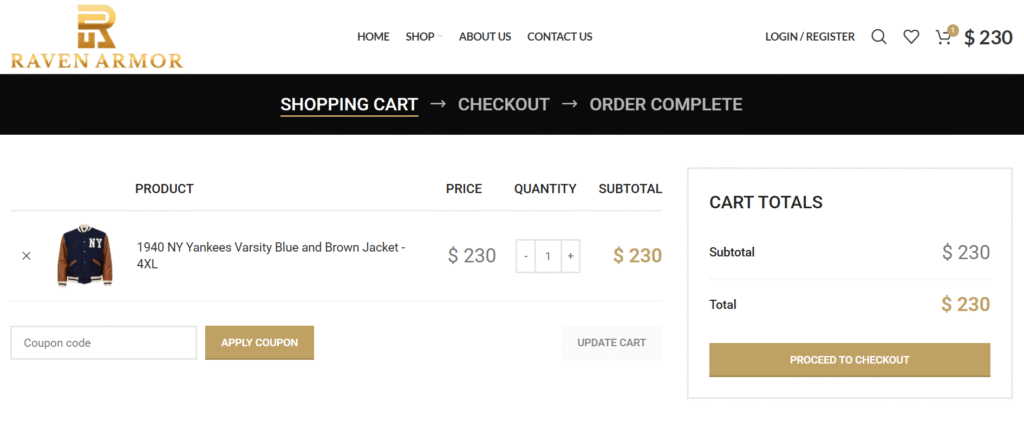Image resolution: width=1024 pixels, height=442 pixels.
Task: Remove the Yankees jacket with X icon
Action: coord(26,256)
